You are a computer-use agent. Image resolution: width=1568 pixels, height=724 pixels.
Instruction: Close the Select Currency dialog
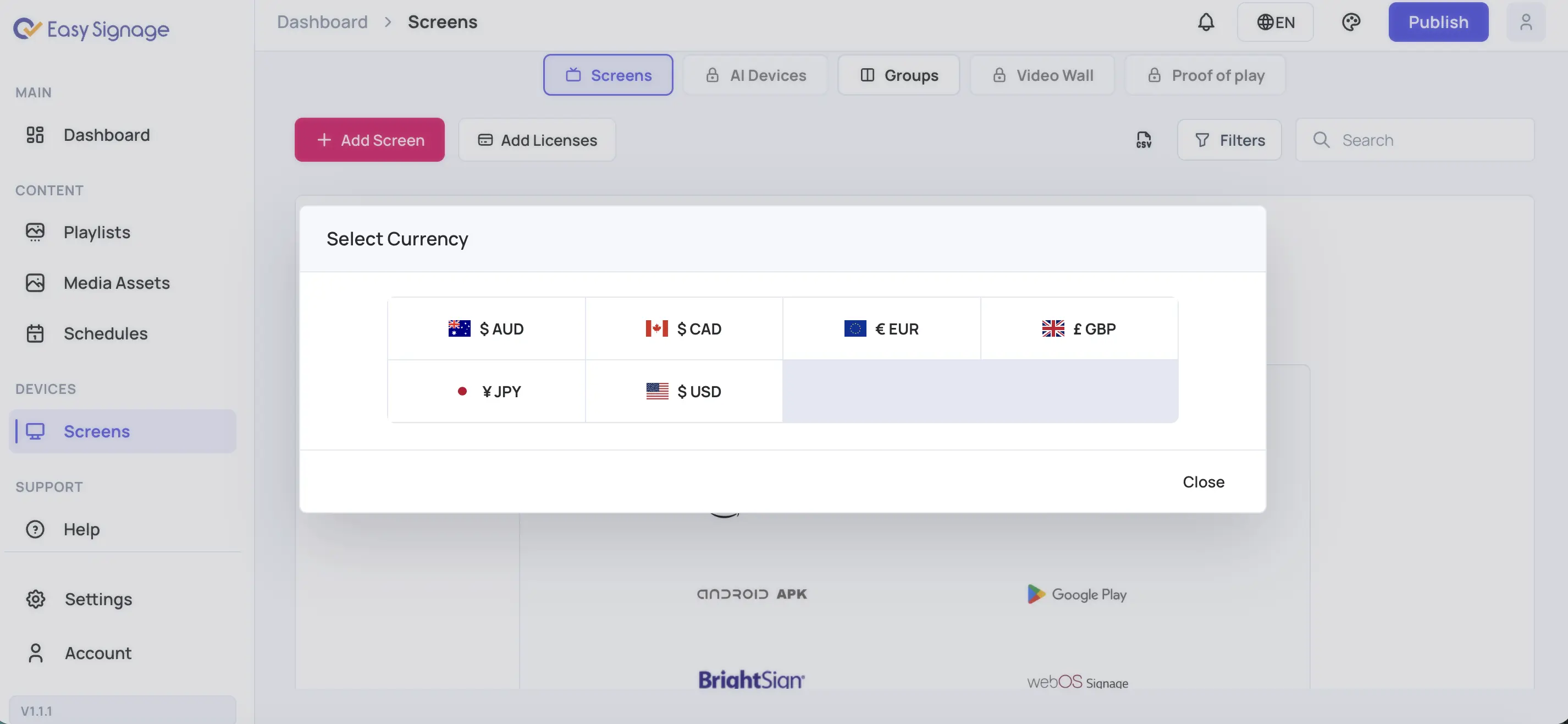click(1203, 481)
